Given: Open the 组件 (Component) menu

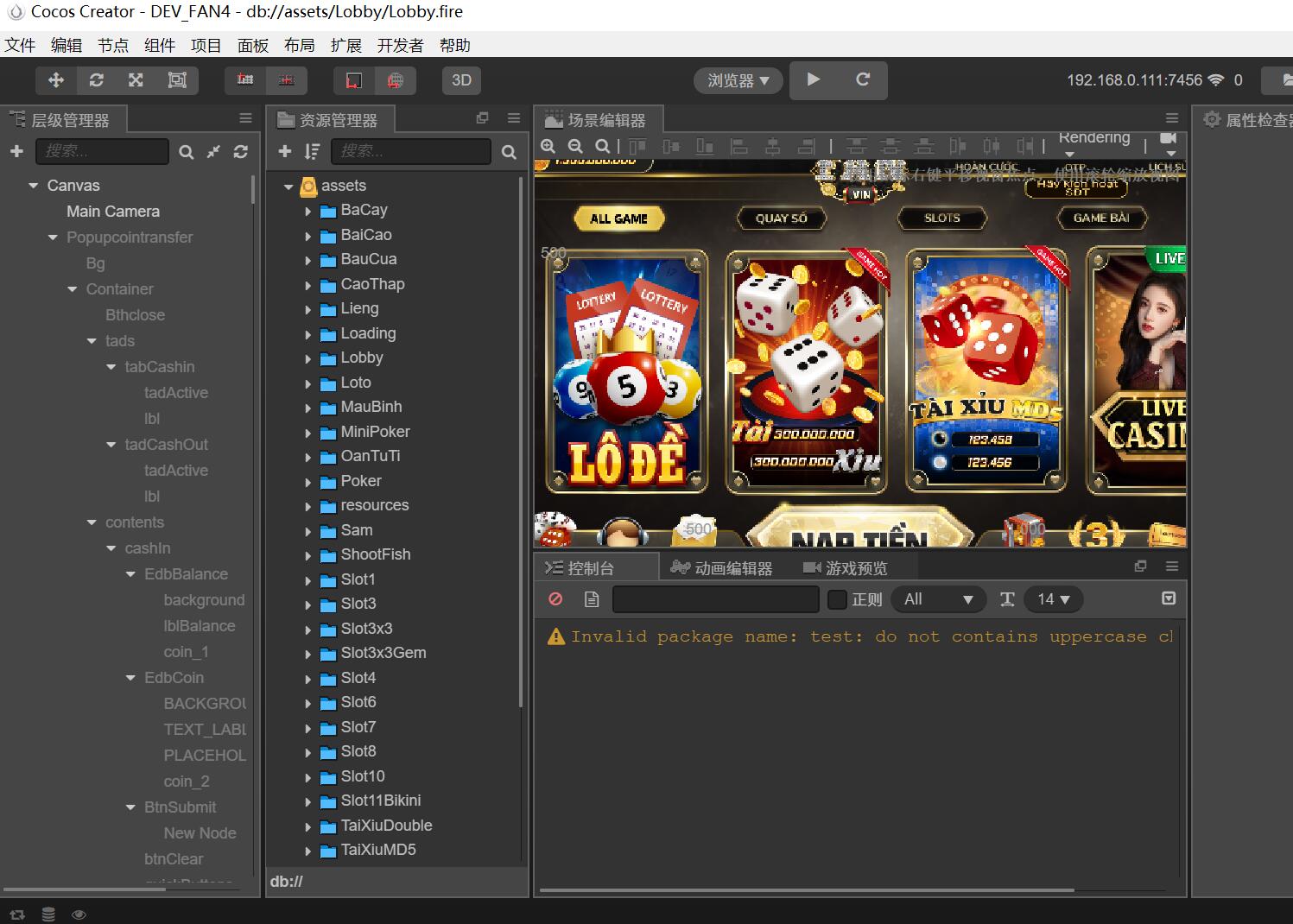Looking at the screenshot, I should tap(160, 46).
